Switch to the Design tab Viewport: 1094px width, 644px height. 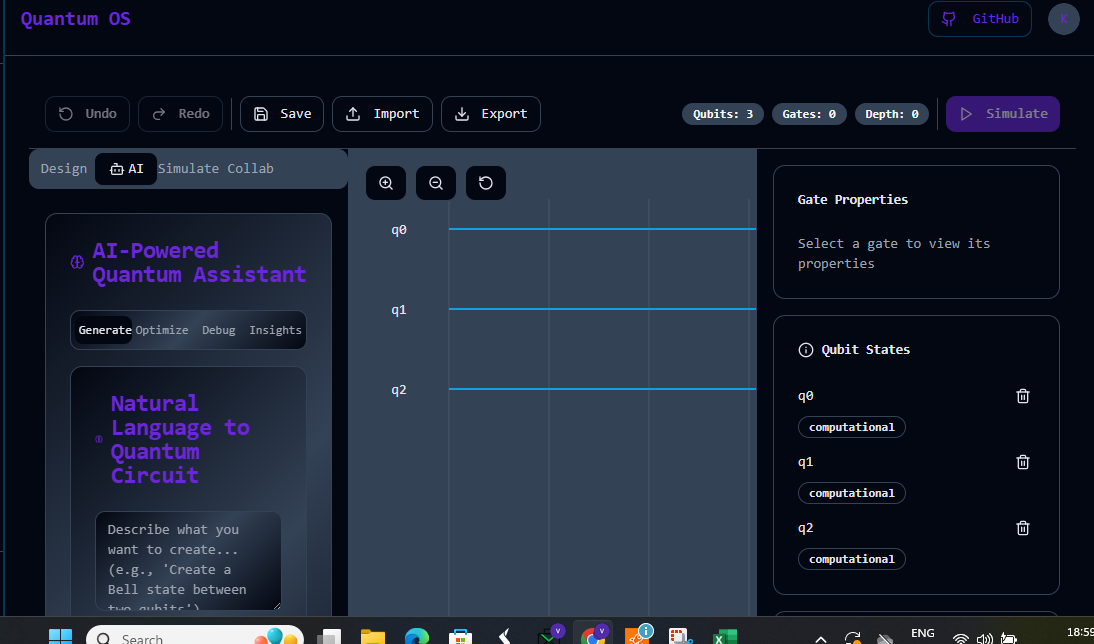[x=64, y=169]
